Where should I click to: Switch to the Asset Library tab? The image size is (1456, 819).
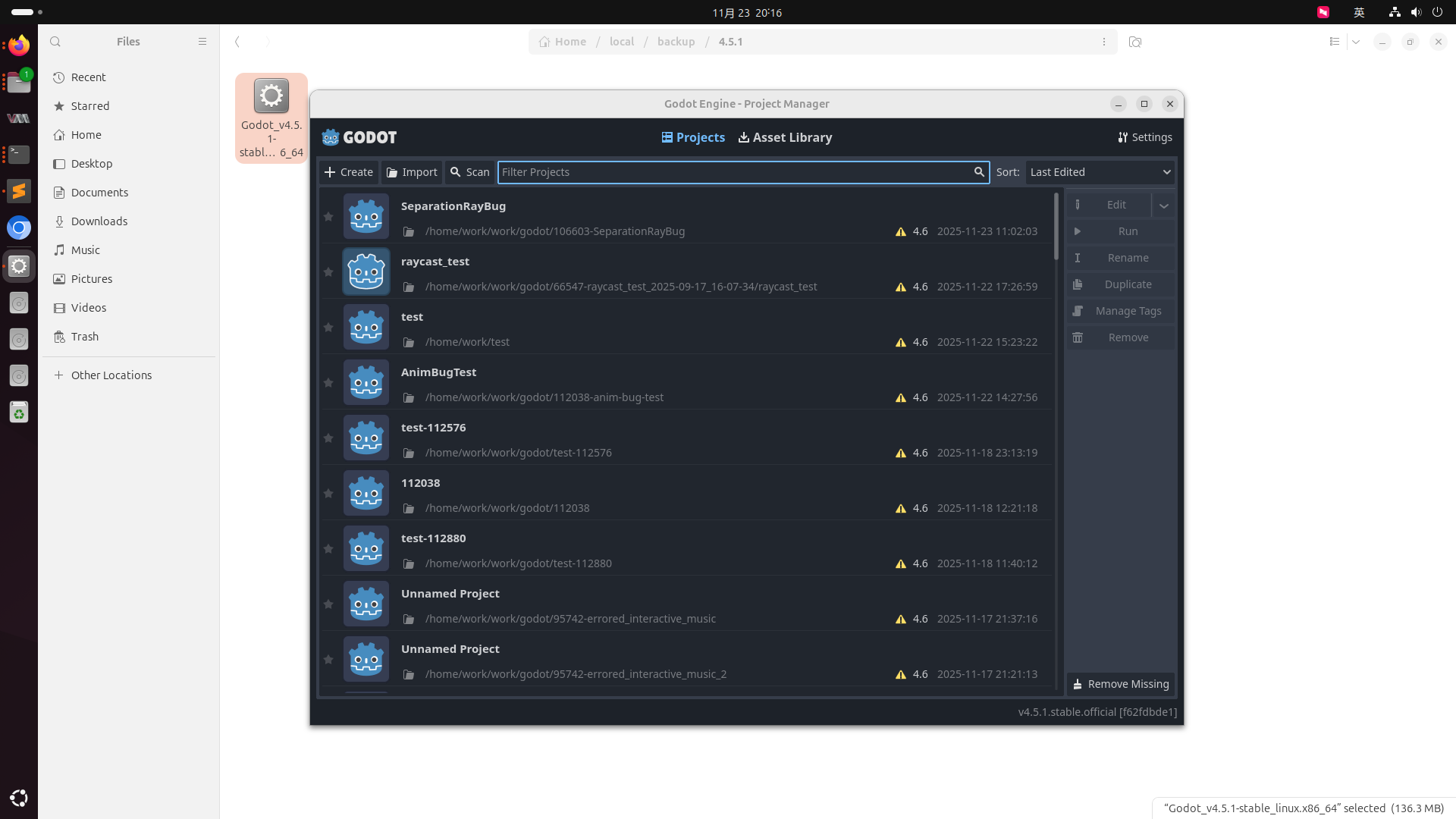[785, 137]
